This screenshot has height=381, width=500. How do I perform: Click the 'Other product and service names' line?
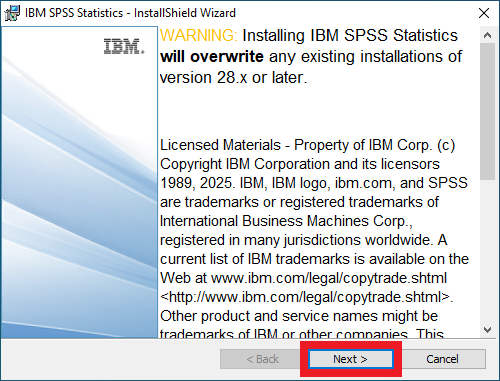299,316
